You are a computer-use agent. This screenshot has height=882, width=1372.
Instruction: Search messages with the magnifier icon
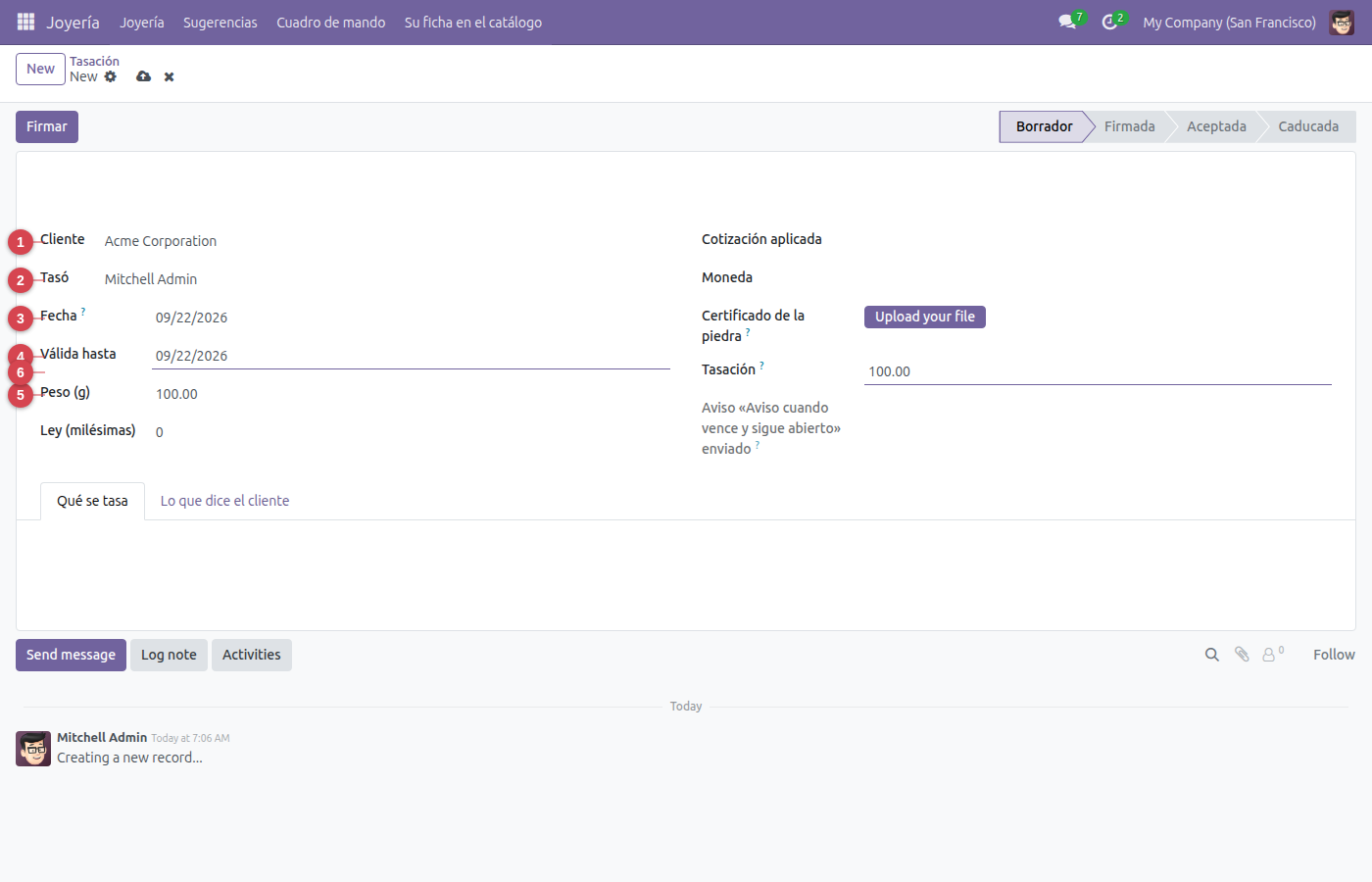click(x=1212, y=655)
